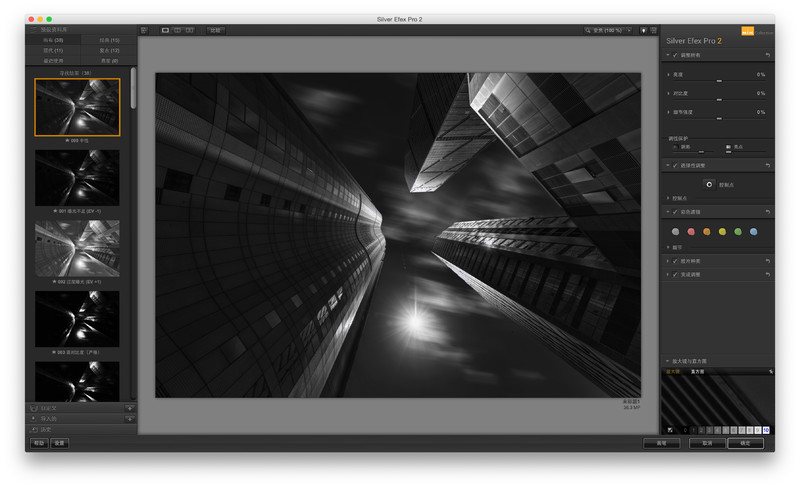
Task: Click the highlights tonality protection icon
Action: coord(728,147)
